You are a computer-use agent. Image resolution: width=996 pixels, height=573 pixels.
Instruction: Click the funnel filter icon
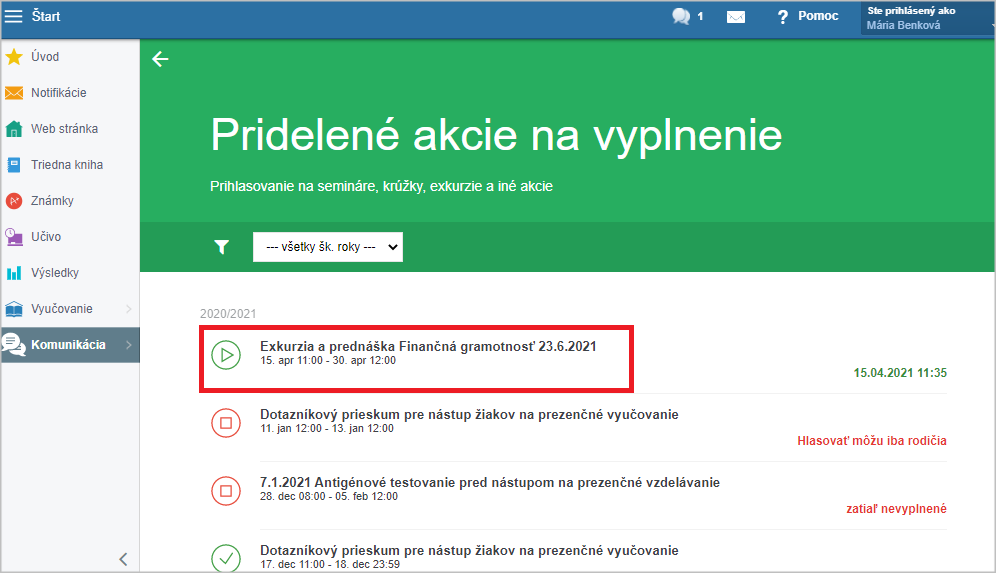pos(222,247)
